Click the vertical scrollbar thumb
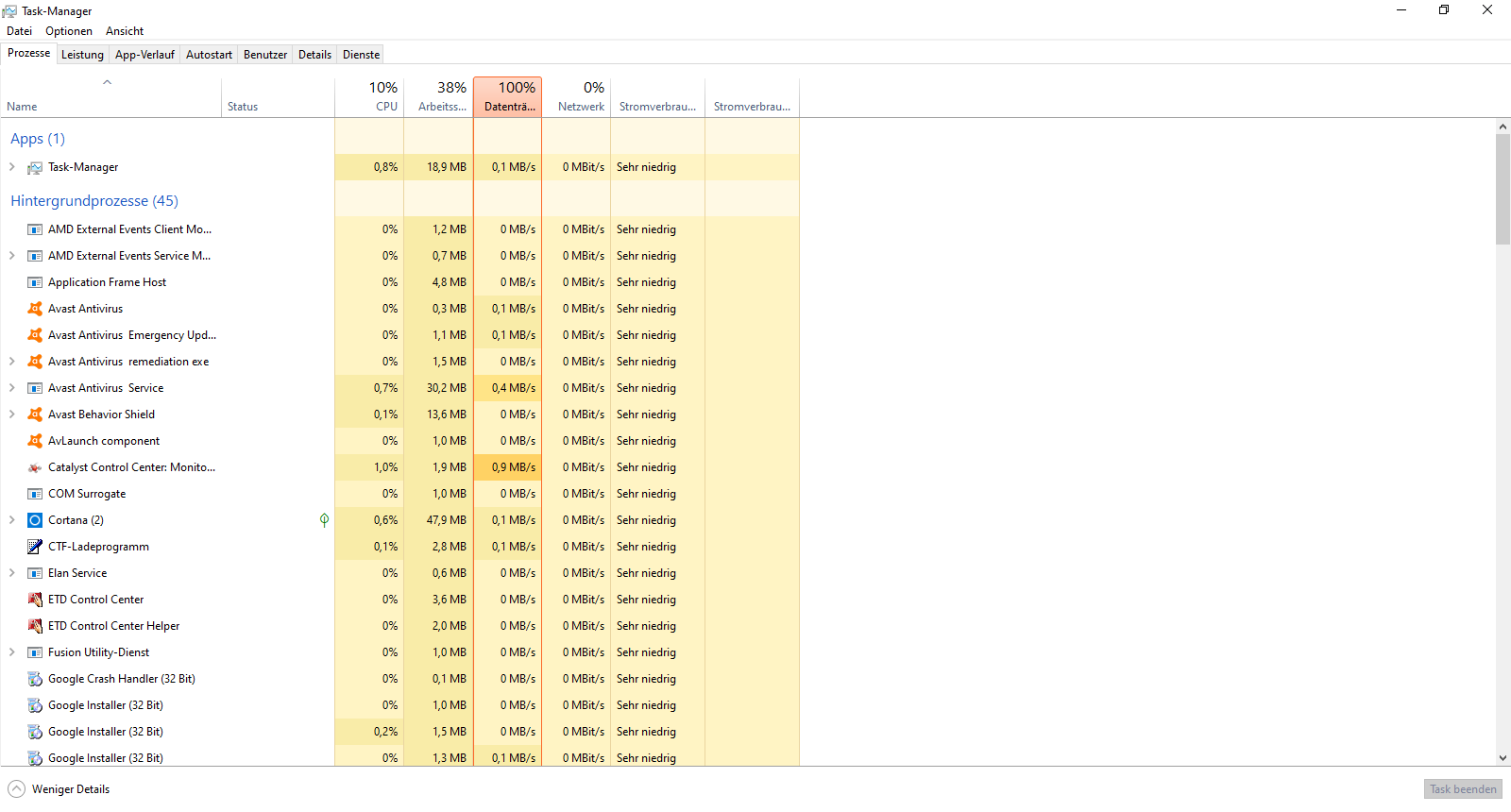 click(1503, 189)
